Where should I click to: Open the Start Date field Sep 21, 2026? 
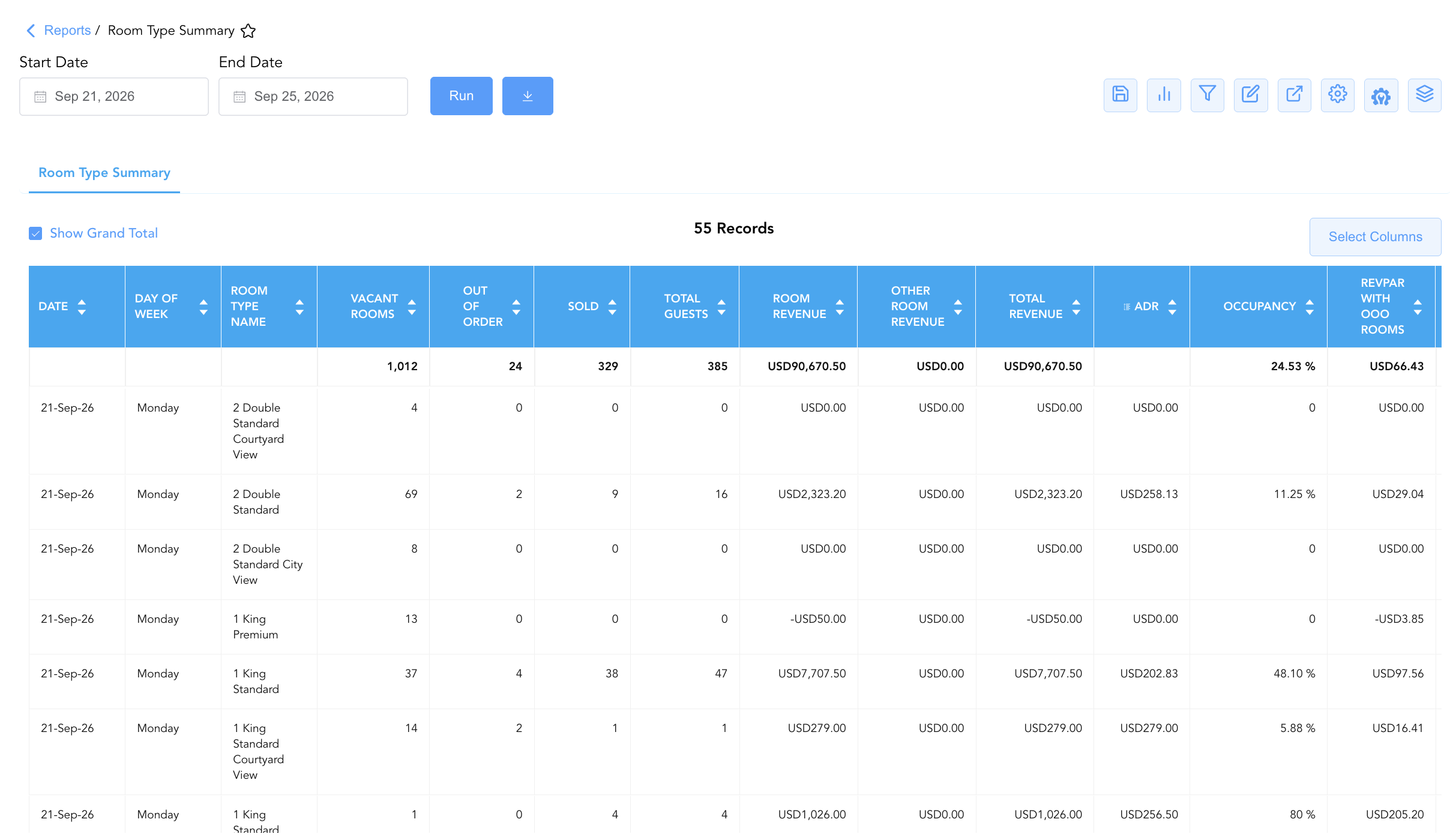coord(114,97)
